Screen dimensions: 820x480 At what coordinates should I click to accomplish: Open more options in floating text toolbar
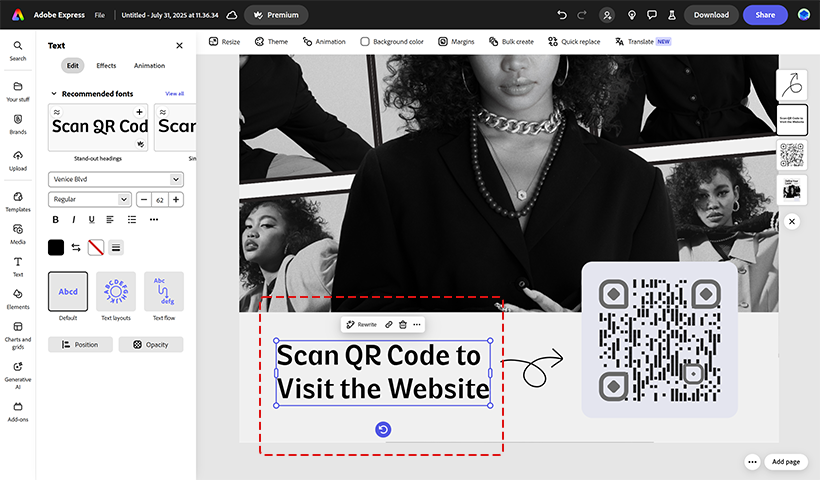coord(417,325)
